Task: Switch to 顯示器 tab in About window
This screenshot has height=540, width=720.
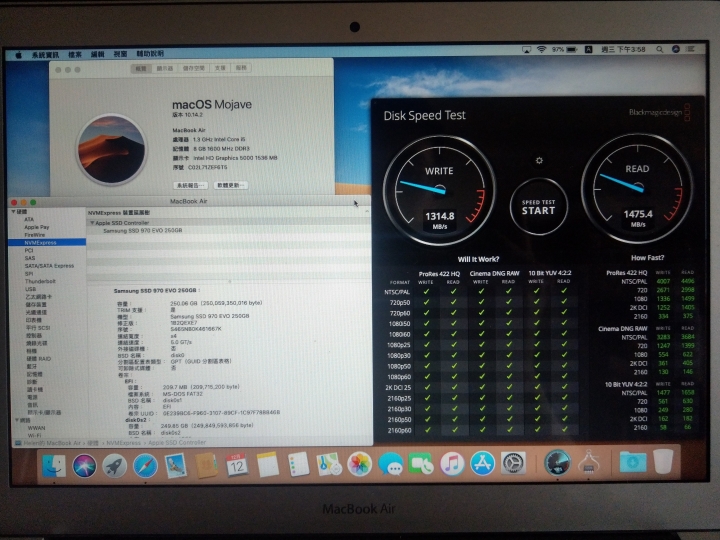Action: (165, 68)
